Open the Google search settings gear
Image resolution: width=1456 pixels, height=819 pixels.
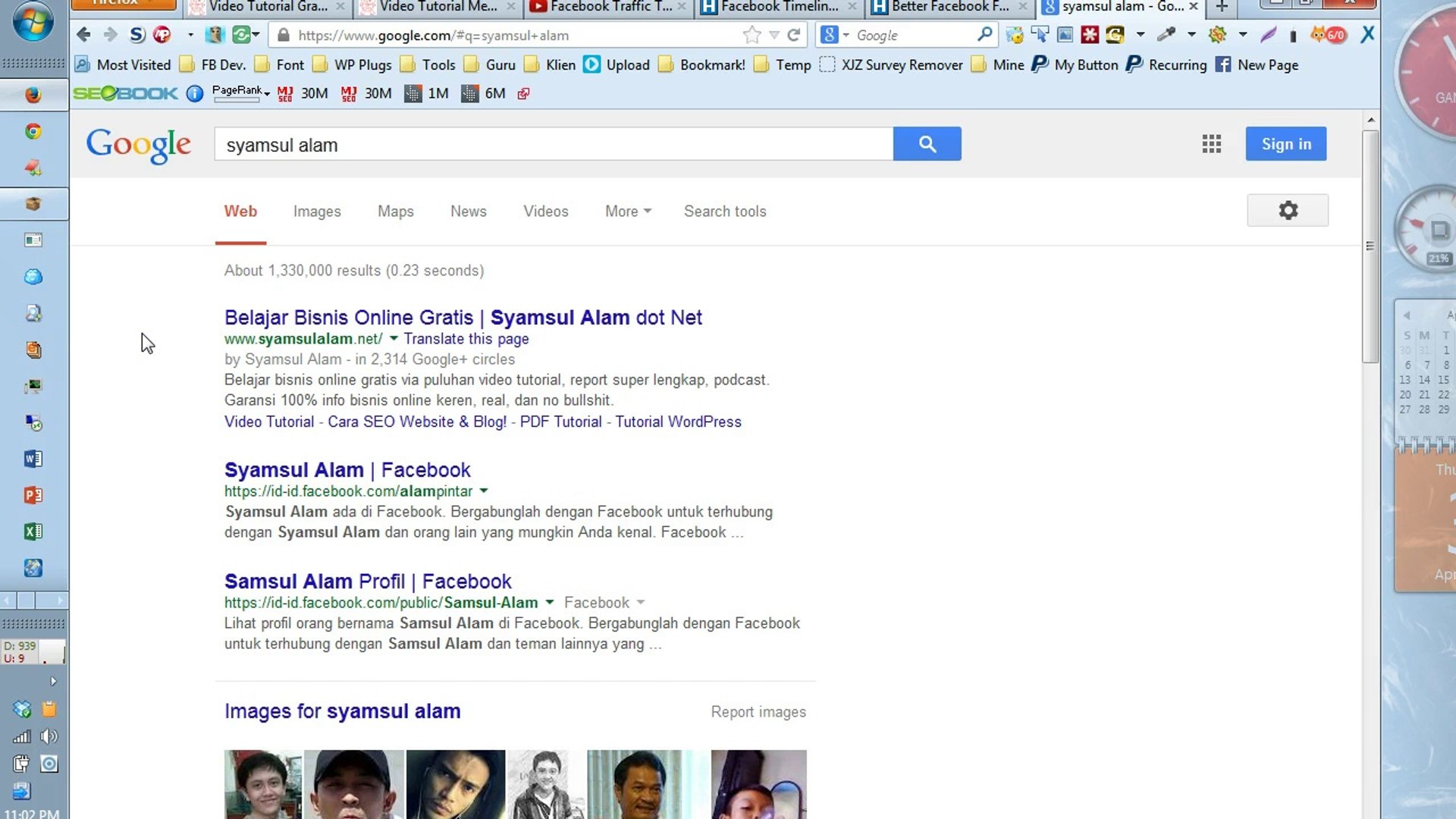point(1288,210)
